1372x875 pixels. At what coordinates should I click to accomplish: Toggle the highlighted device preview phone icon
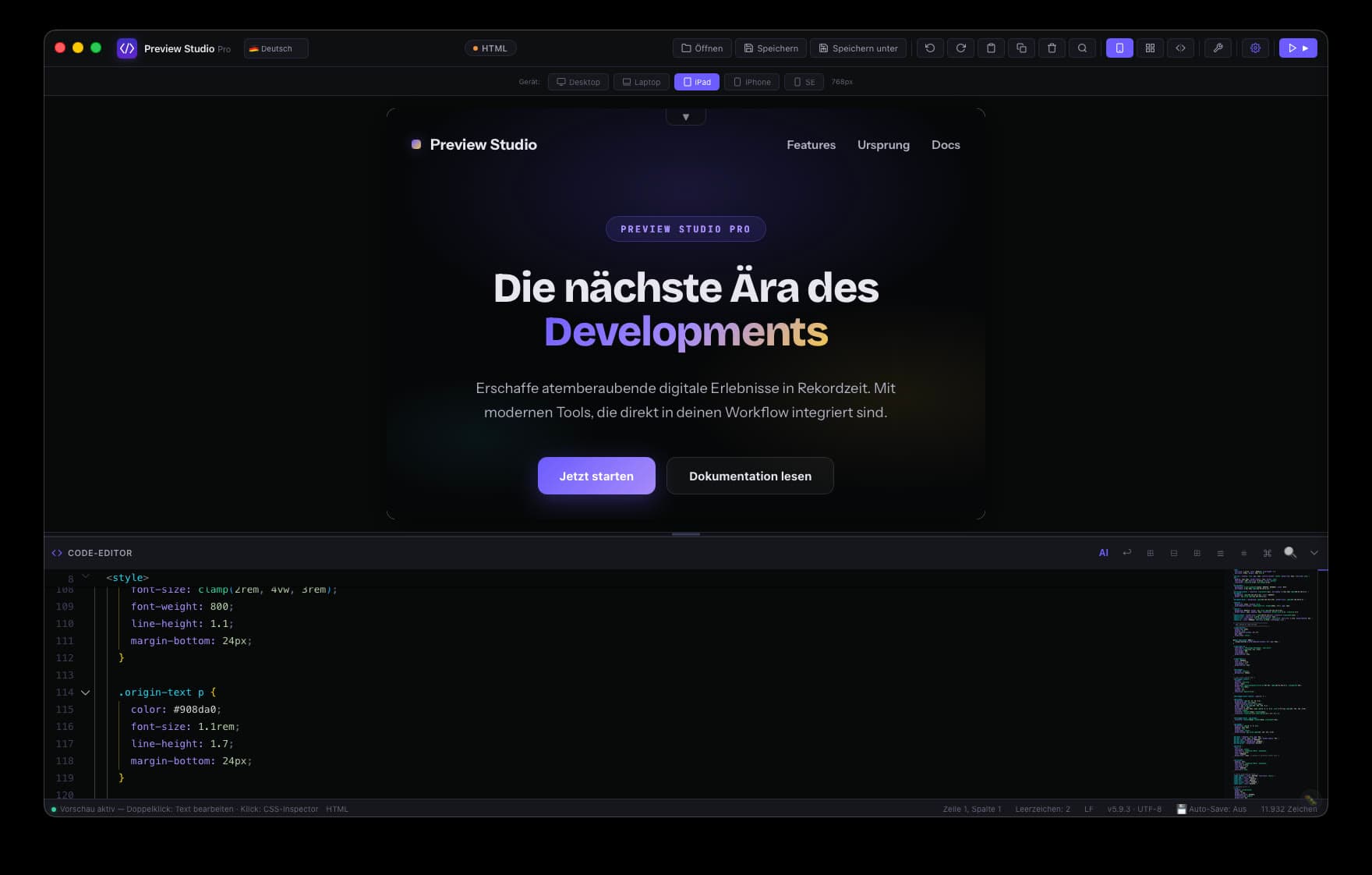pyautogui.click(x=1119, y=48)
